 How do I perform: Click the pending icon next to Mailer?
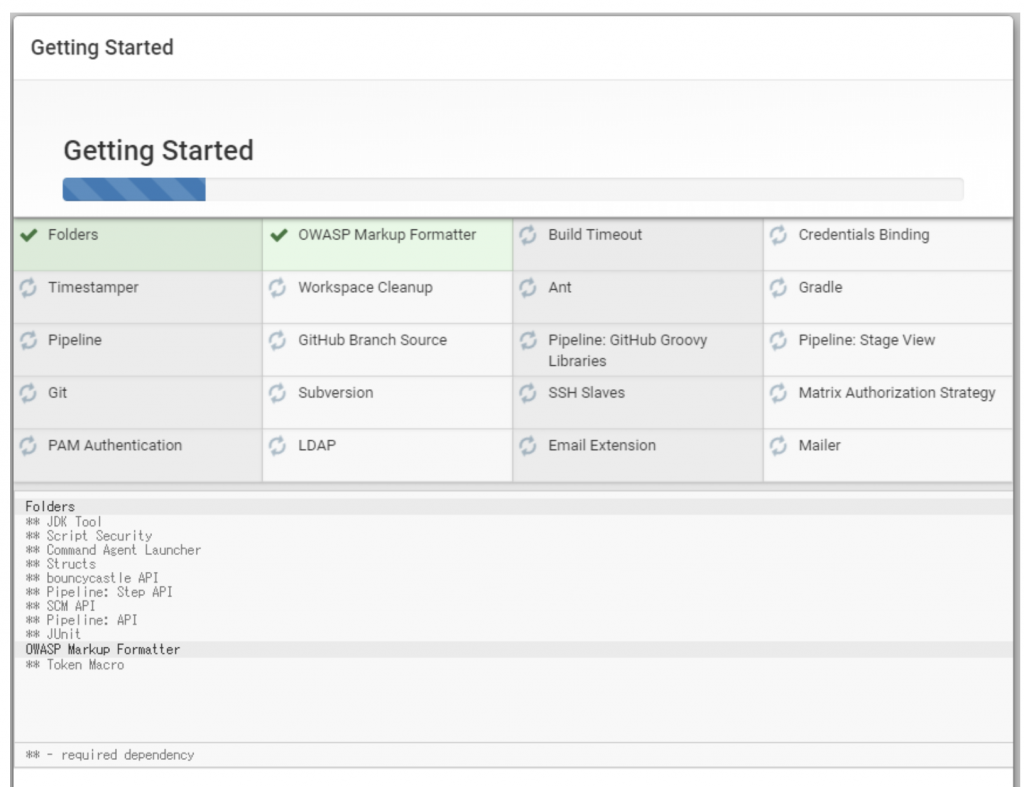pyautogui.click(x=778, y=446)
